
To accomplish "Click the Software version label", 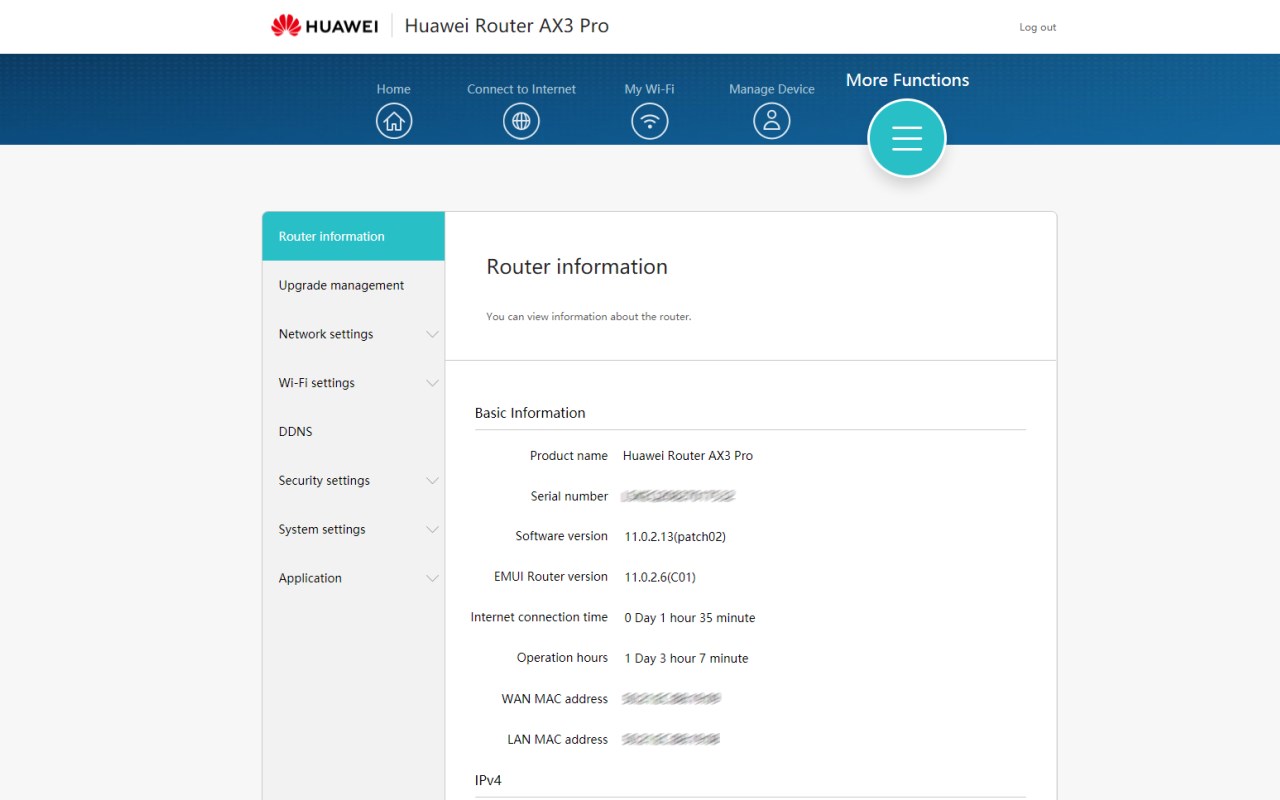I will pos(562,536).
